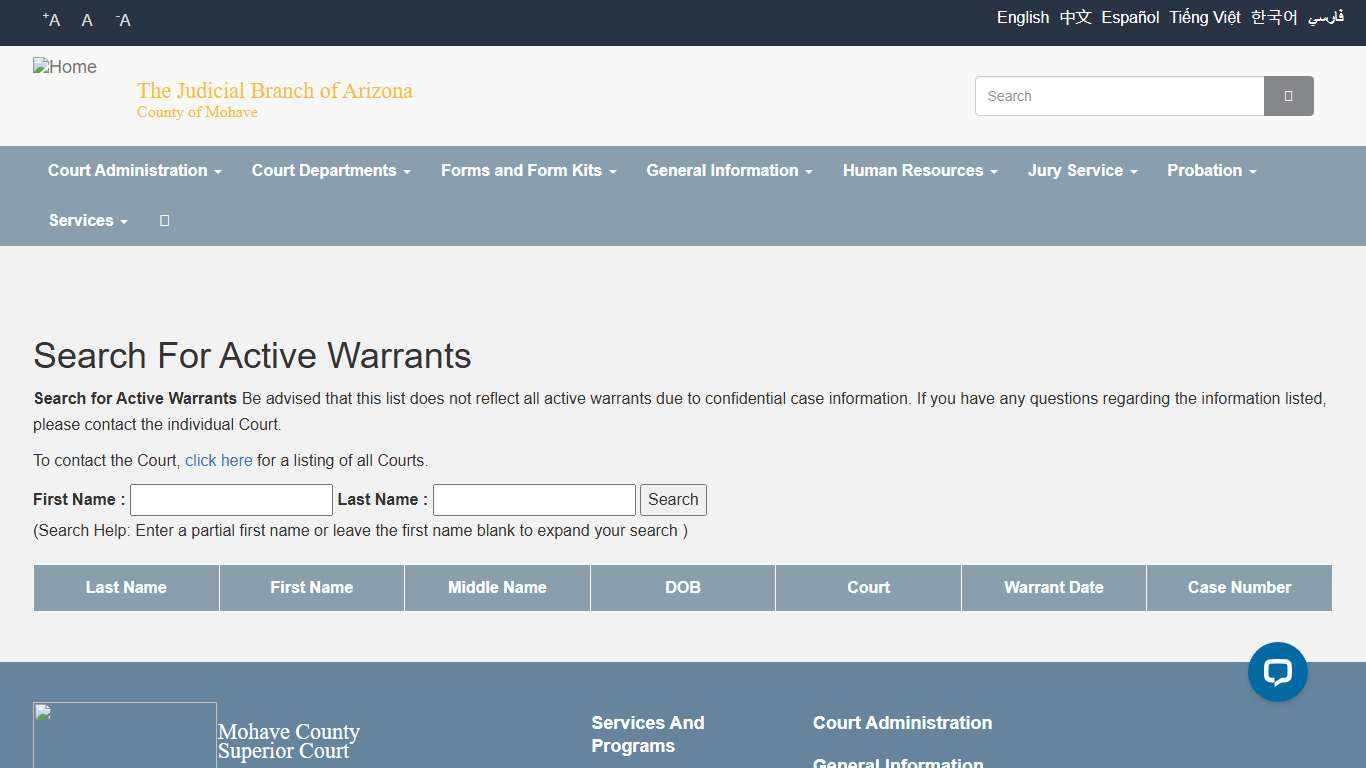Expand the Court Administration dropdown menu
1366x768 pixels.
(134, 171)
